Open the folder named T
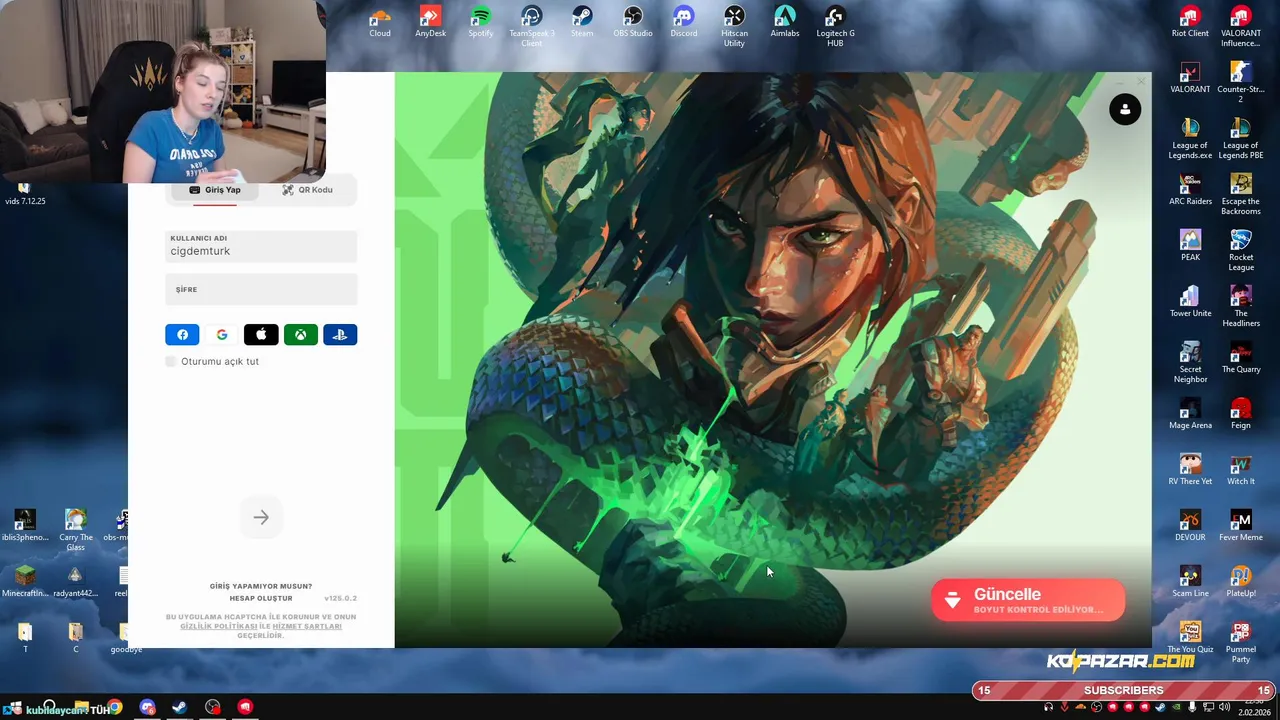 click(25, 638)
